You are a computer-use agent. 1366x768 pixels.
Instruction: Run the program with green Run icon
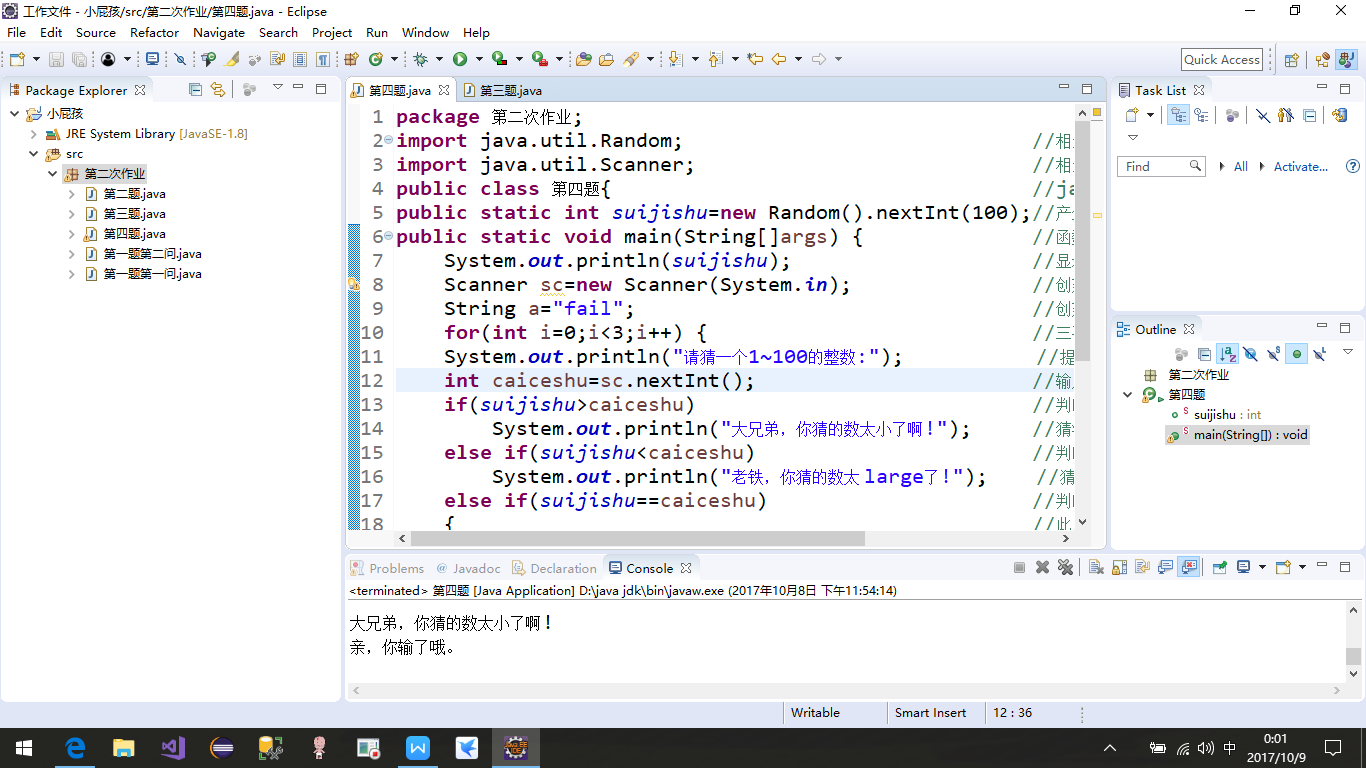[x=460, y=59]
